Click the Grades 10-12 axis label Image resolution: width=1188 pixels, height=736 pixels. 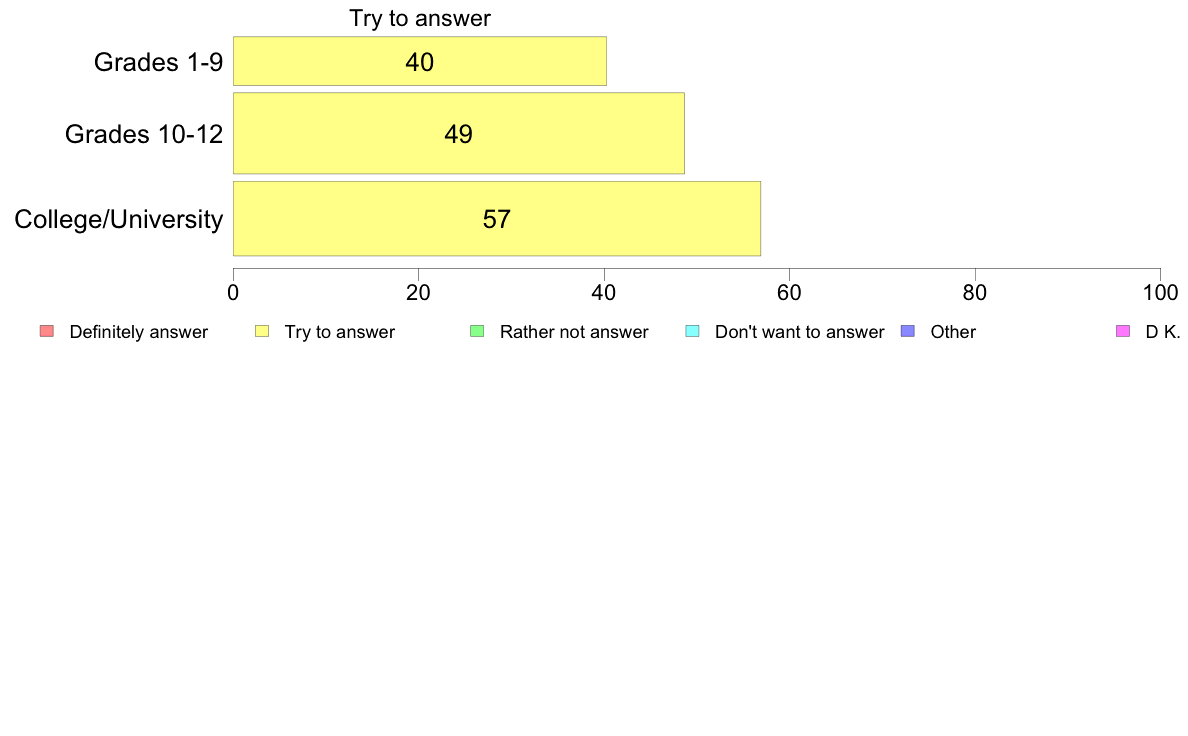tap(144, 134)
